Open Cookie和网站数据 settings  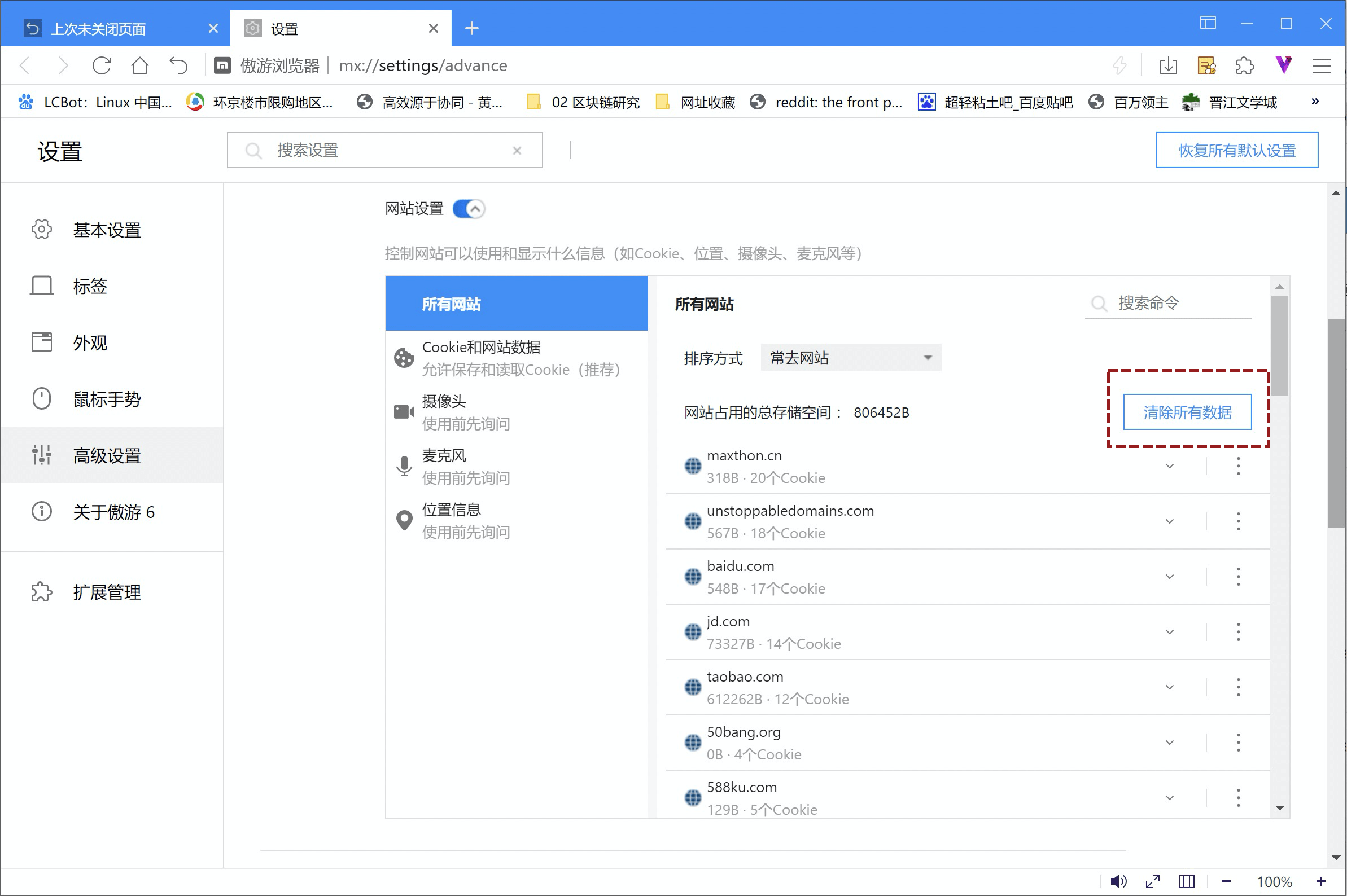(517, 358)
